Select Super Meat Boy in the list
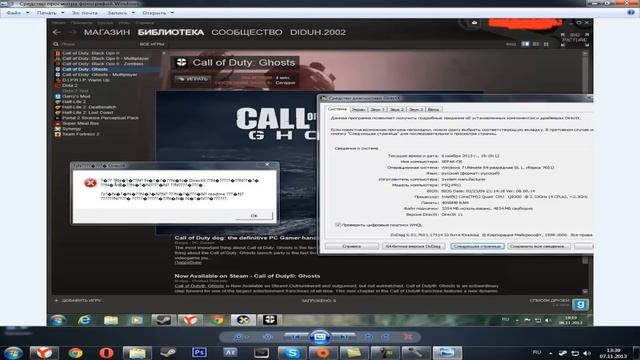Viewport: 640px width, 360px height. (80, 123)
